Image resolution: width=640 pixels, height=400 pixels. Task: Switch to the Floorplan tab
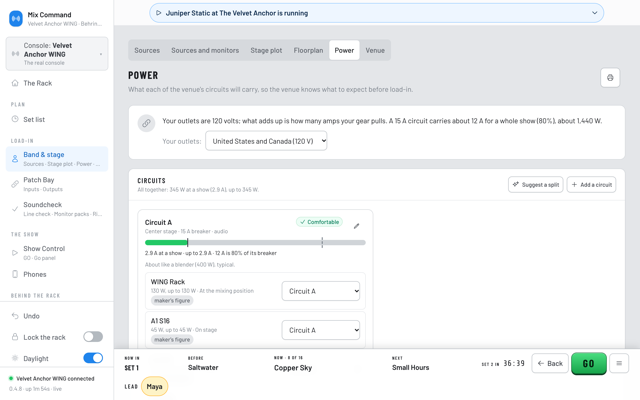308,50
